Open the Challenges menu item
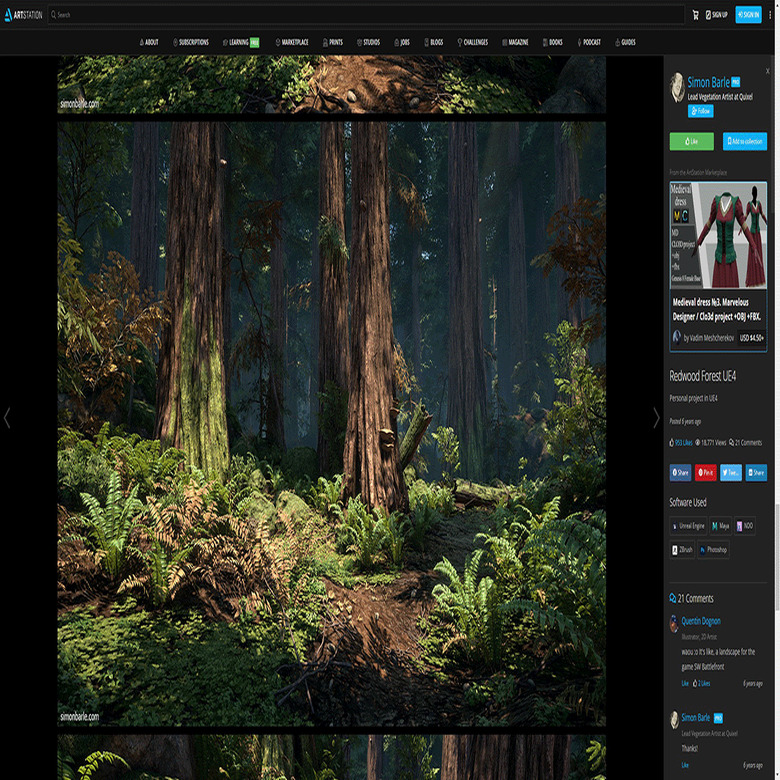 (473, 42)
